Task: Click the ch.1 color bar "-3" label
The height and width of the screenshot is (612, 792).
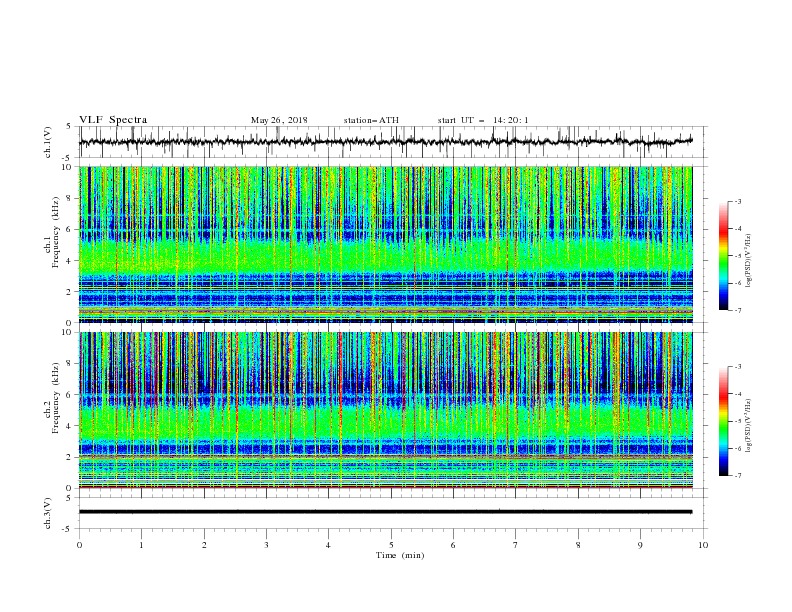Action: (x=737, y=201)
